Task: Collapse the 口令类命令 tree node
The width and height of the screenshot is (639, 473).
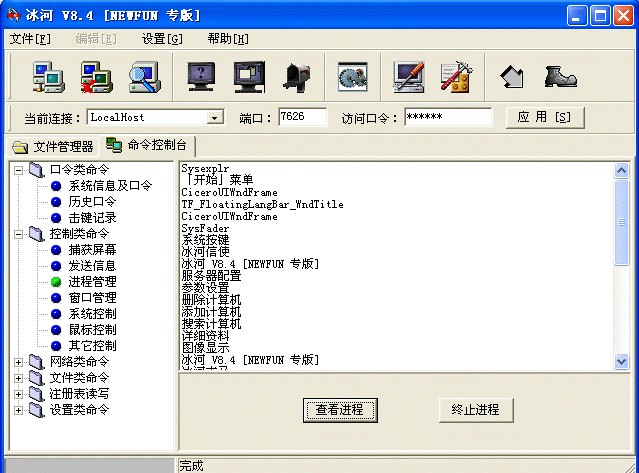Action: coord(18,170)
